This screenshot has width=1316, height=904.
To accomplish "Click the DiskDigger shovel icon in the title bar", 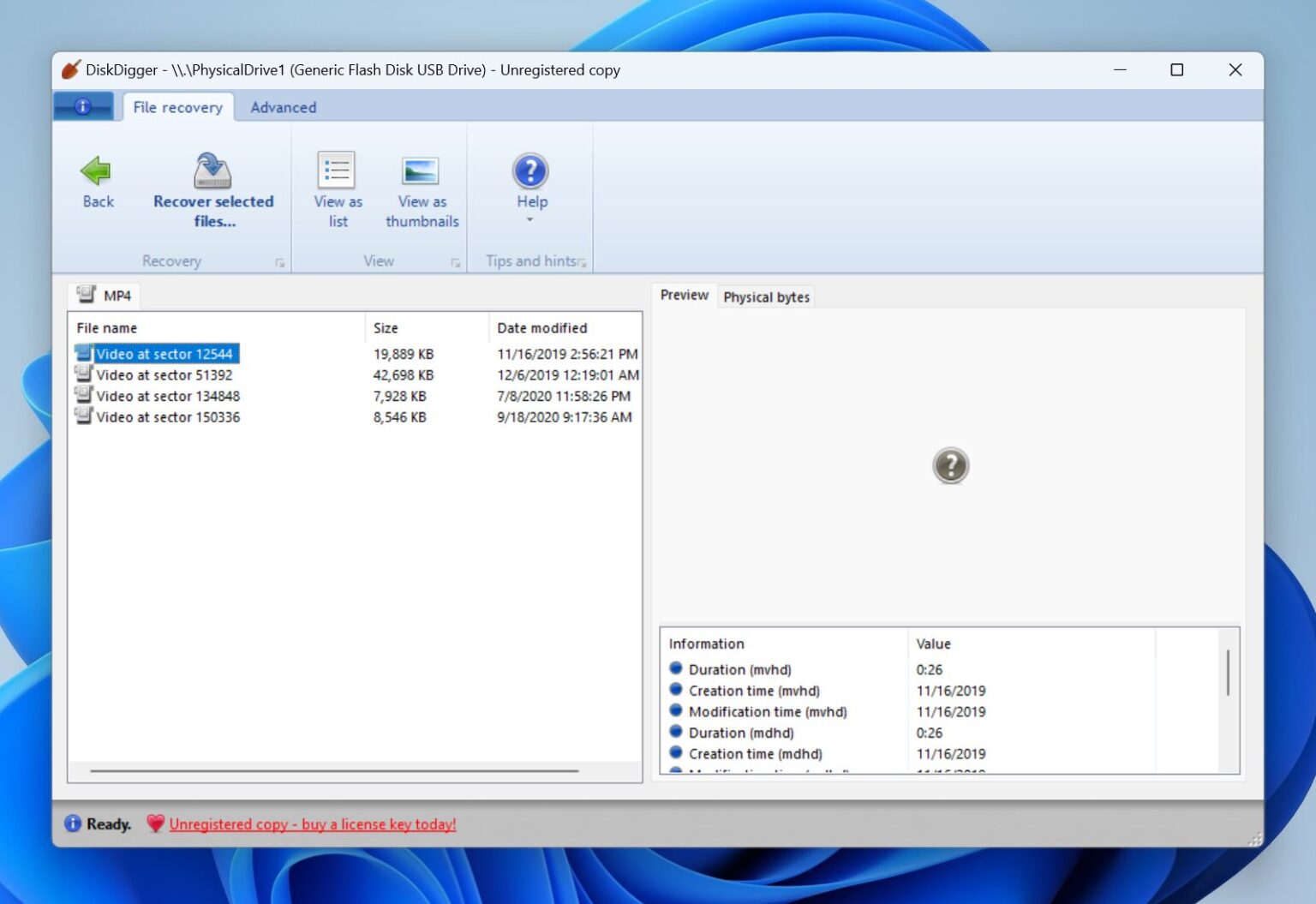I will (69, 69).
